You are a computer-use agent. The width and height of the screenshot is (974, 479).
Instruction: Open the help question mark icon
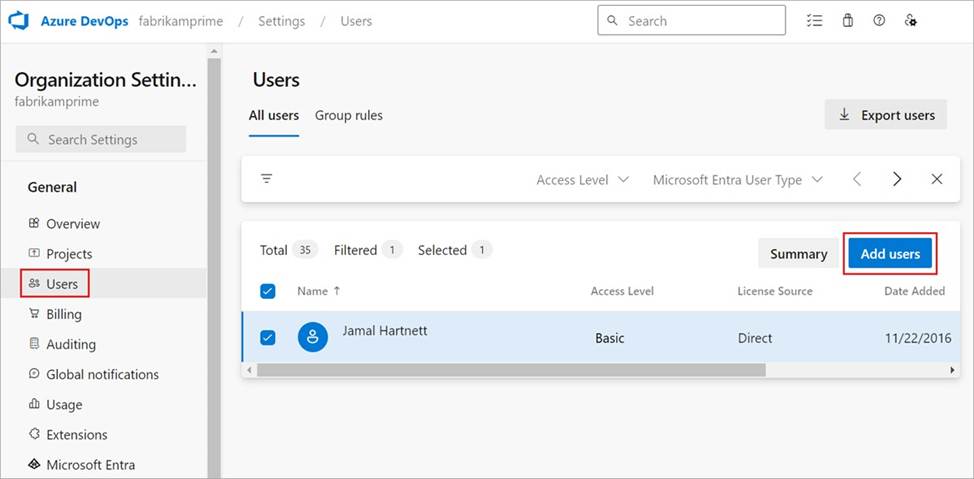(879, 21)
